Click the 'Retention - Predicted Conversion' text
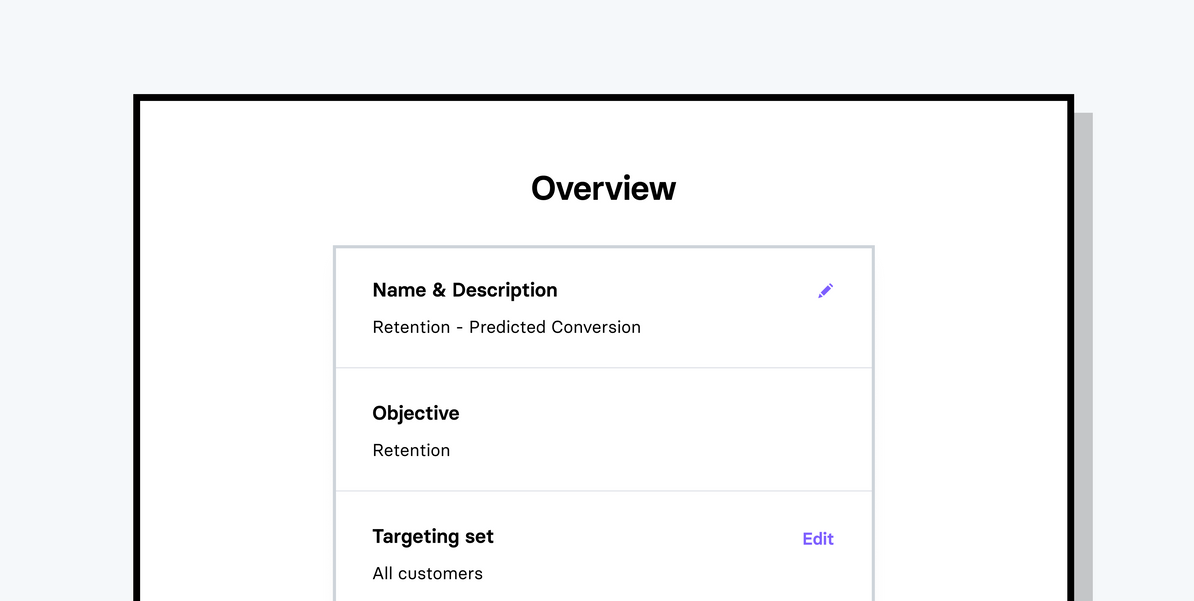The height and width of the screenshot is (601, 1194). [x=506, y=327]
